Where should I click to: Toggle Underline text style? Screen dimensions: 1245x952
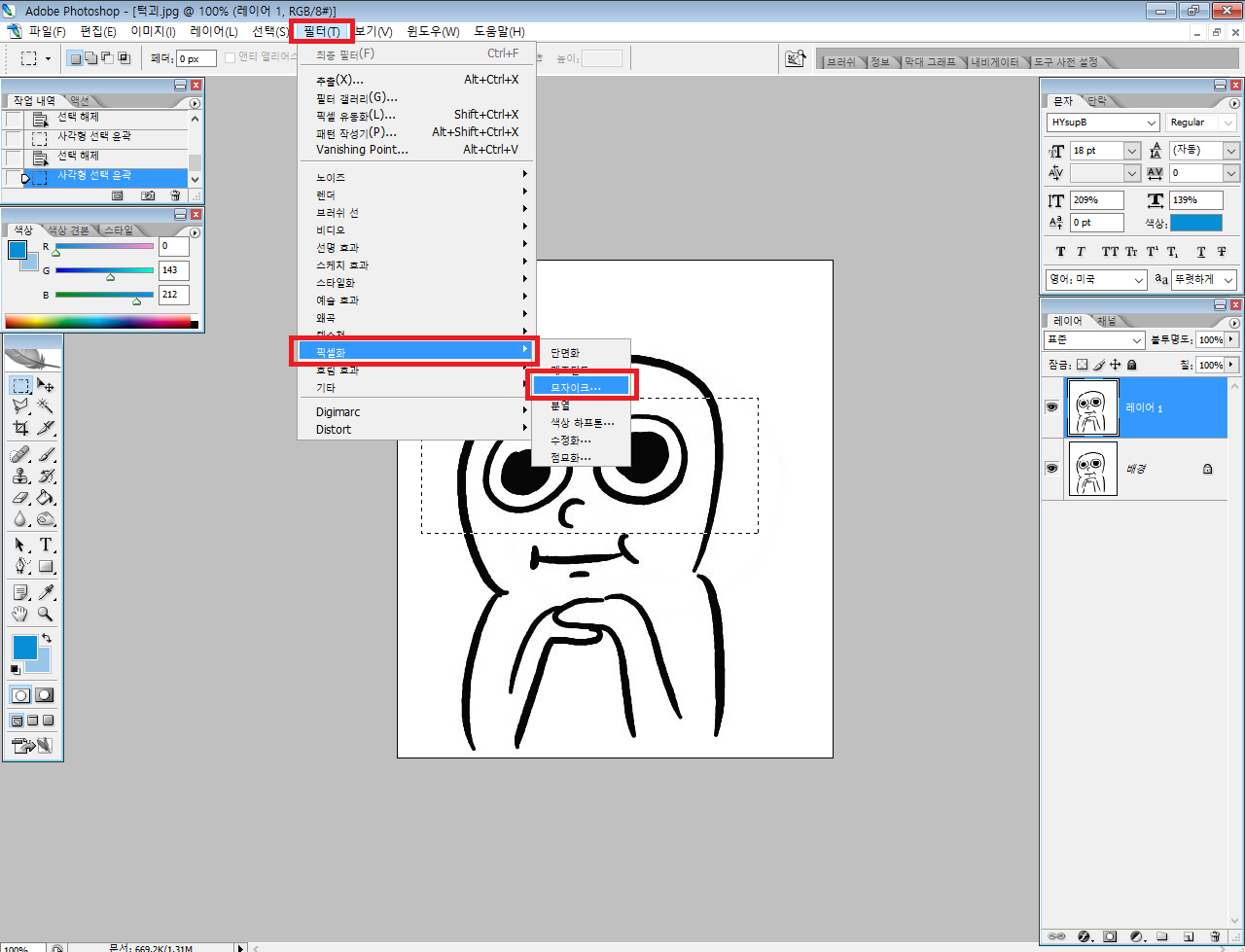coord(1201,252)
